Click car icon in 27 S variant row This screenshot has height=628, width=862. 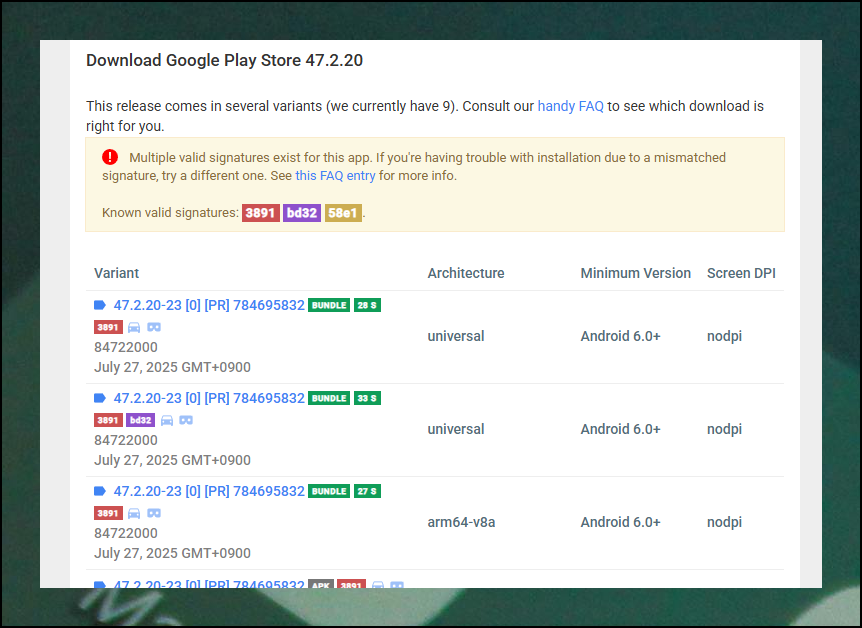(134, 513)
